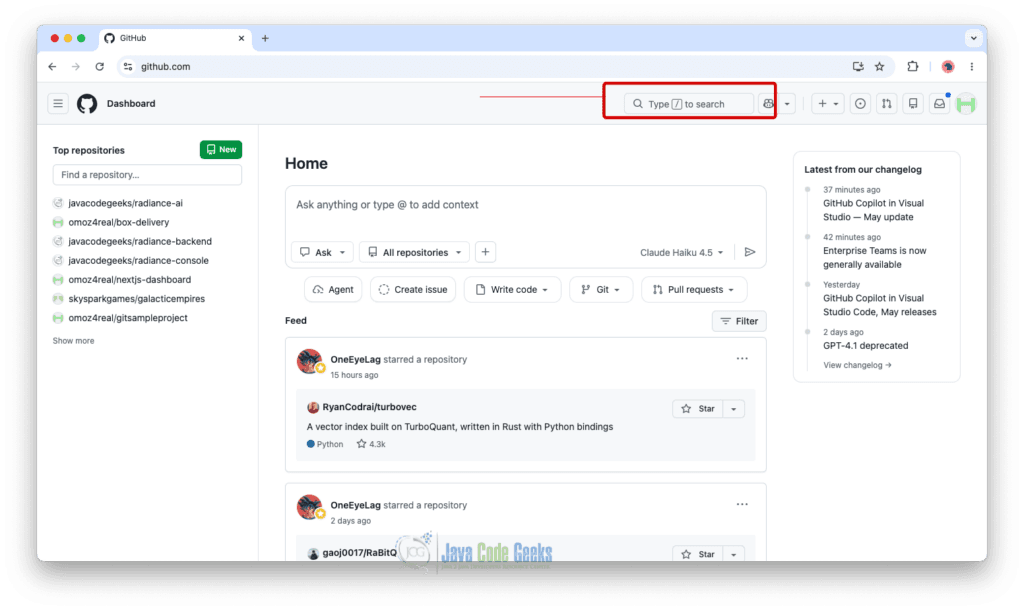The width and height of the screenshot is (1024, 610).
Task: Open the Chrome three-dot menu
Action: click(972, 67)
